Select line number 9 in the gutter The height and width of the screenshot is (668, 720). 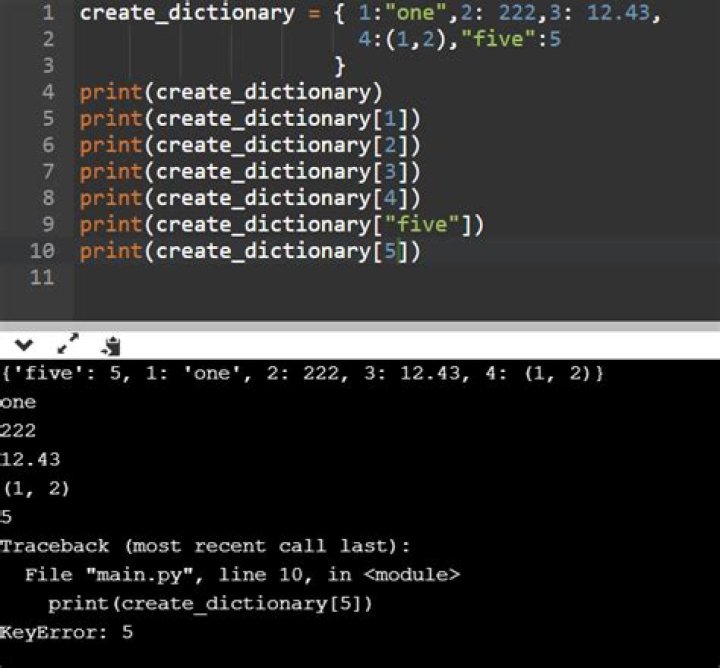pyautogui.click(x=48, y=225)
